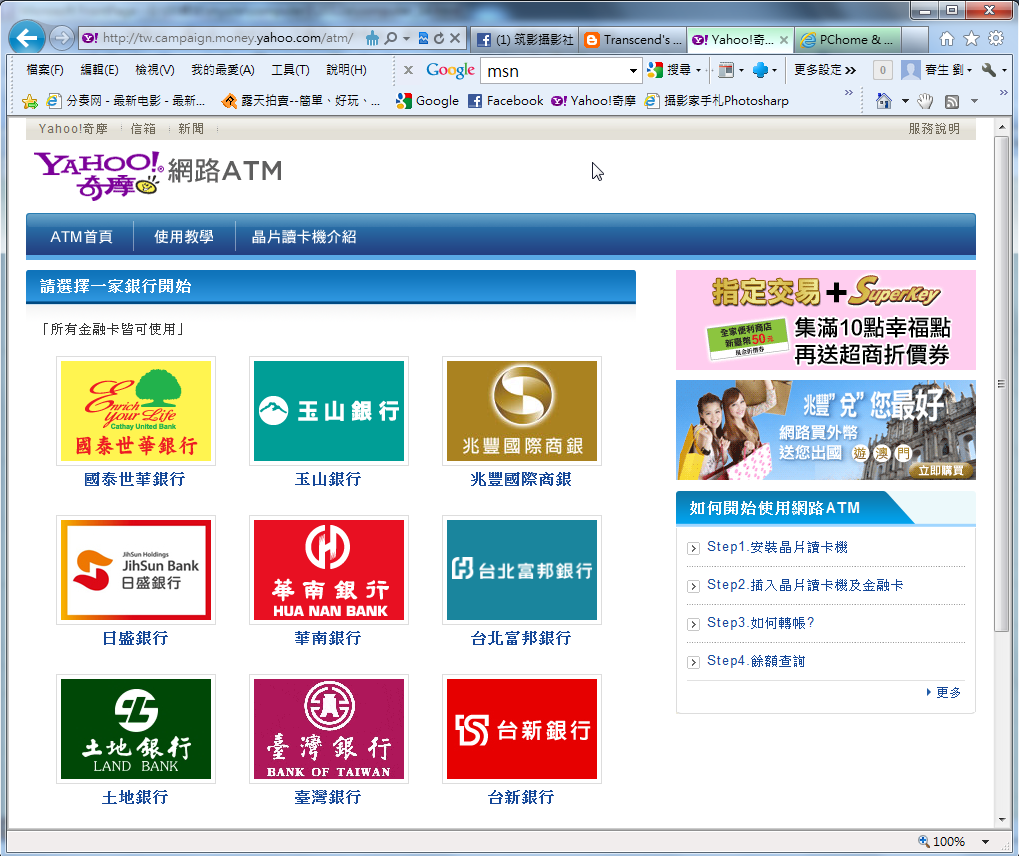
Task: Click the command bar hand icon
Action: [925, 101]
